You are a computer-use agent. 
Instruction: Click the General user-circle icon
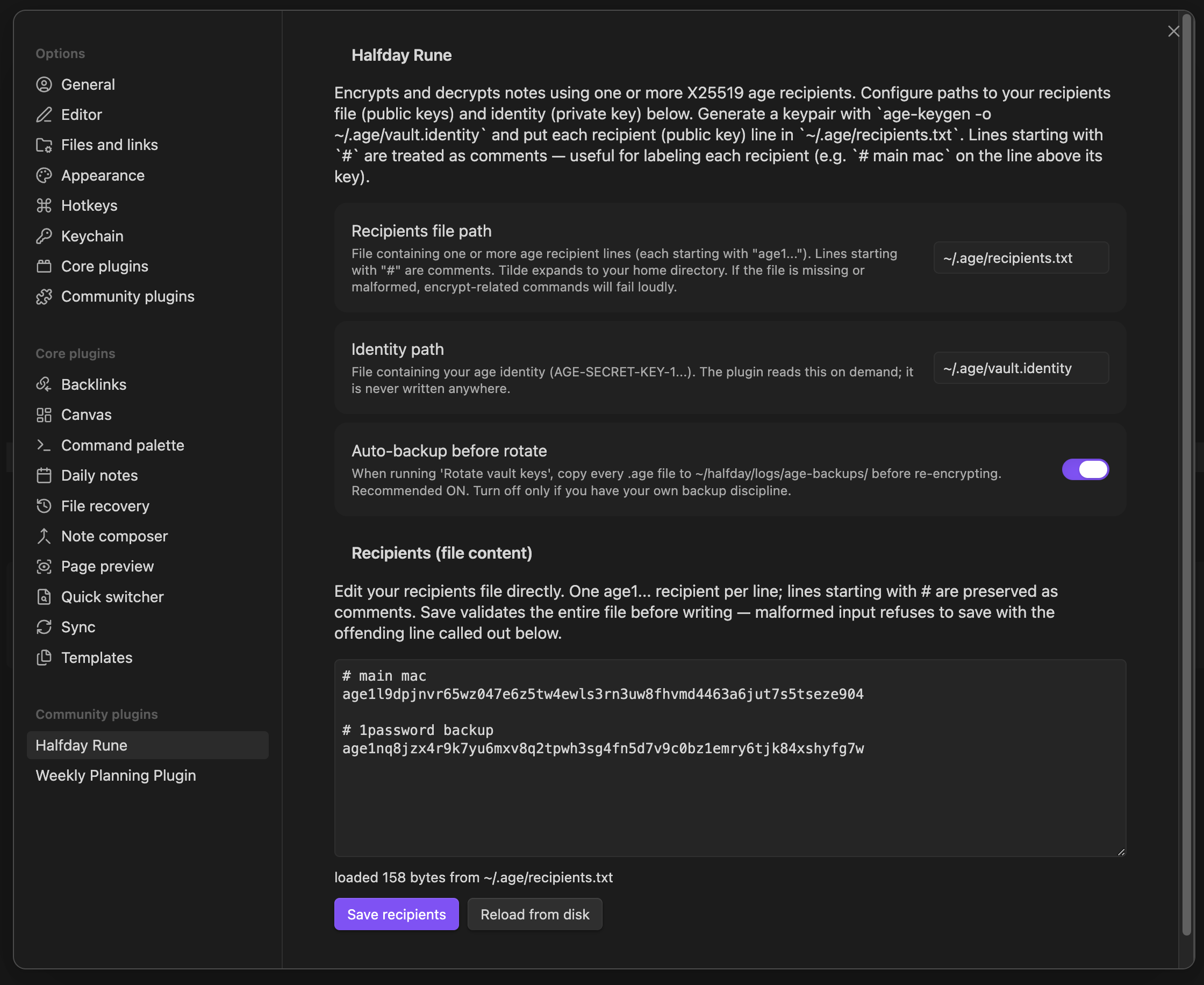[x=44, y=84]
